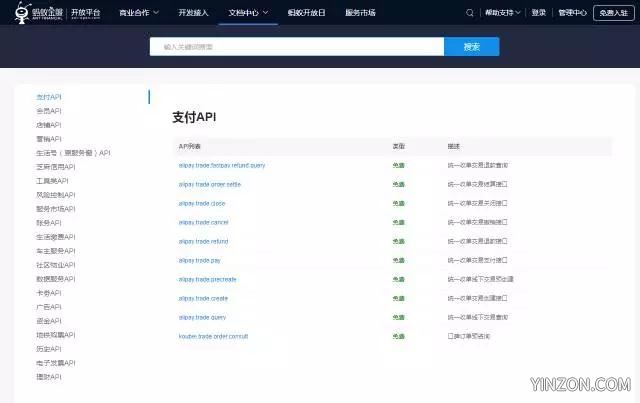Open alipay.trade.query API link
The width and height of the screenshot is (640, 403).
pos(202,317)
